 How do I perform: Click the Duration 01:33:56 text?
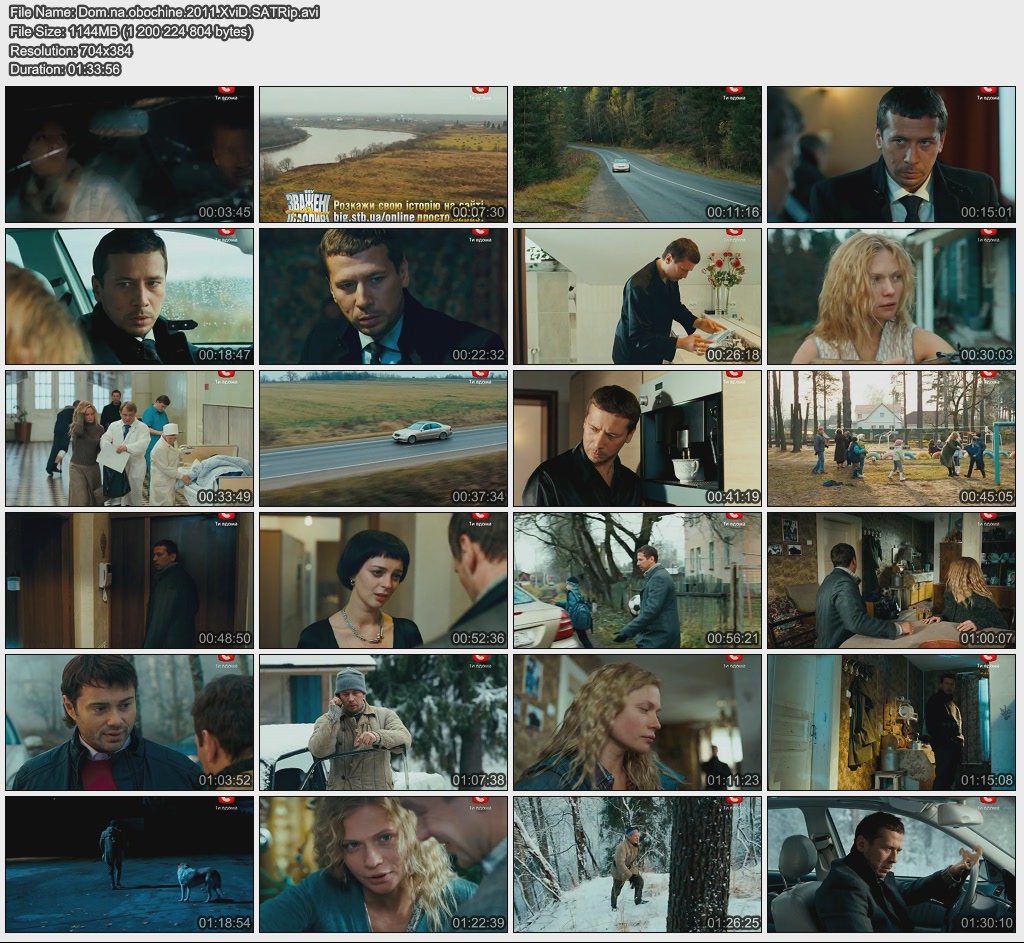(x=65, y=69)
